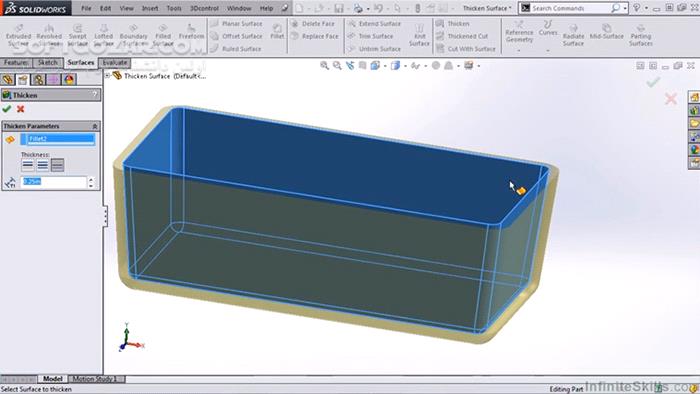Image resolution: width=700 pixels, height=394 pixels.
Task: Select the Swept Surface tool
Action: click(78, 35)
